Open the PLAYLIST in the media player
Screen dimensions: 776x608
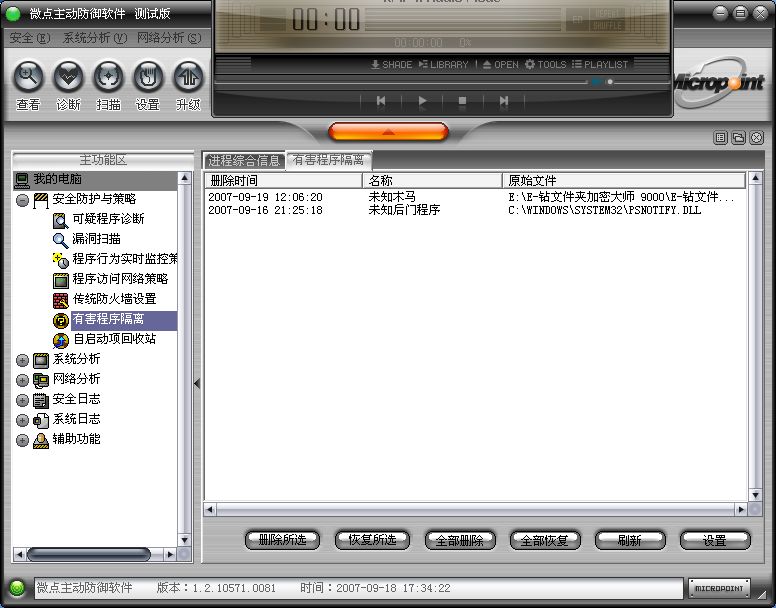pyautogui.click(x=600, y=64)
